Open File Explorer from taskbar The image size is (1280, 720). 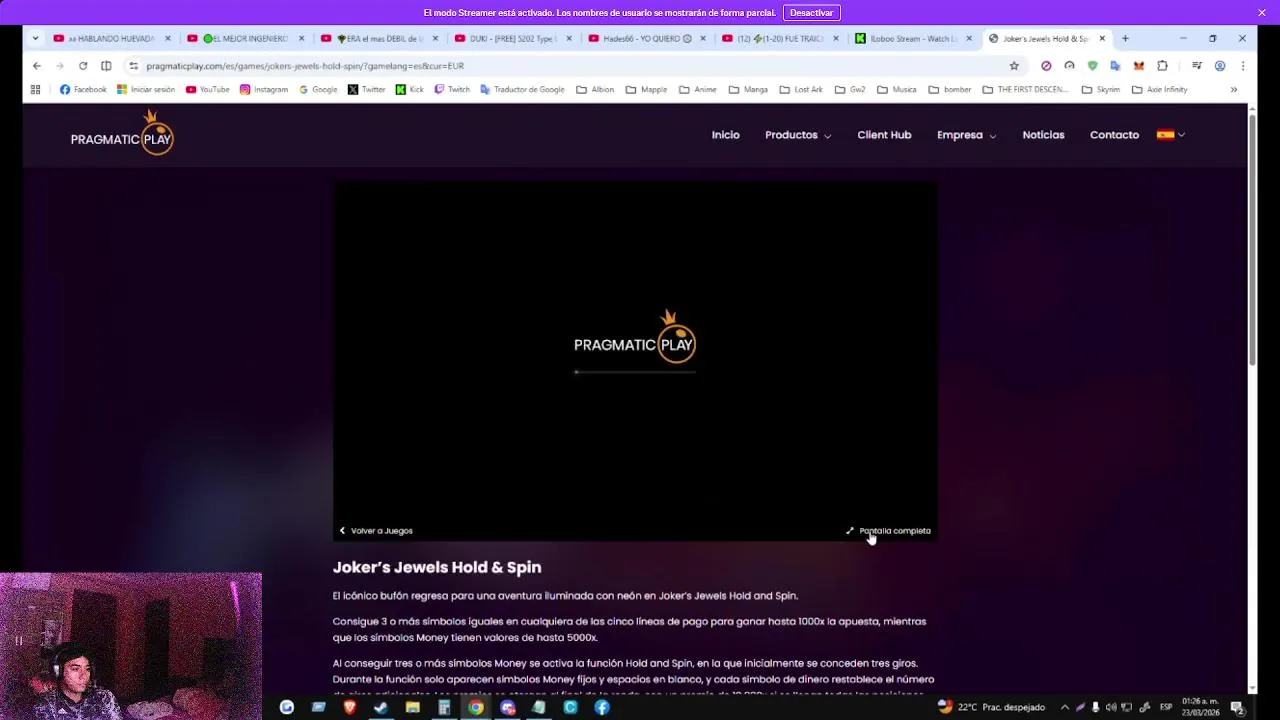tap(412, 707)
